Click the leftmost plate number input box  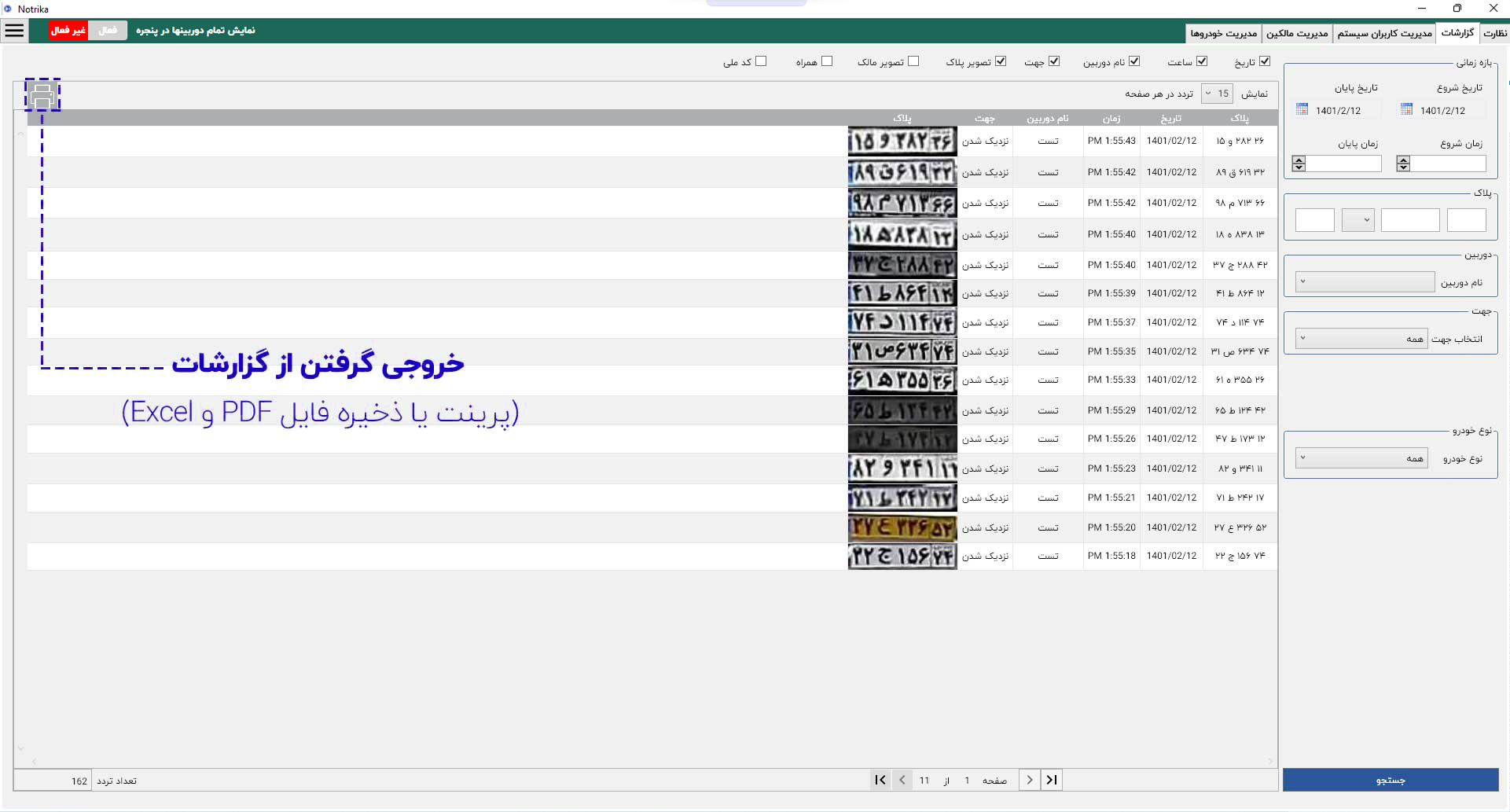tap(1315, 220)
